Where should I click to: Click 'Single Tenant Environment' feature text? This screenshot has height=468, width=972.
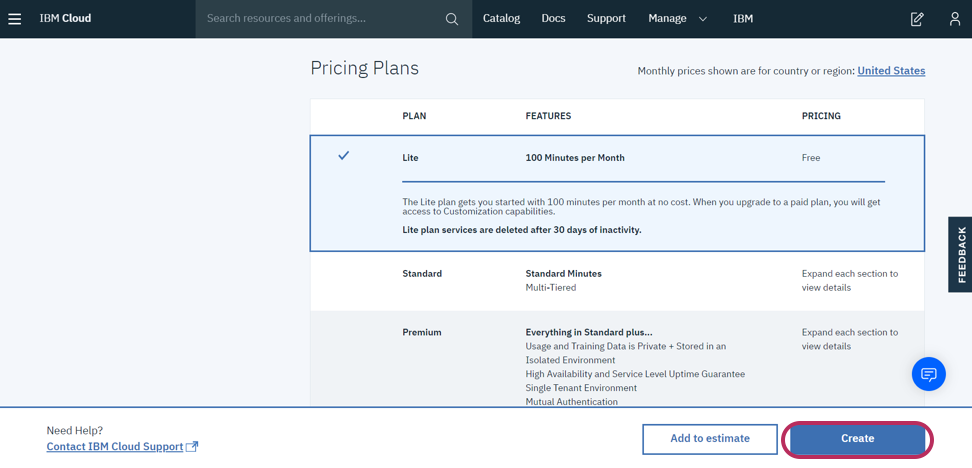click(x=581, y=388)
